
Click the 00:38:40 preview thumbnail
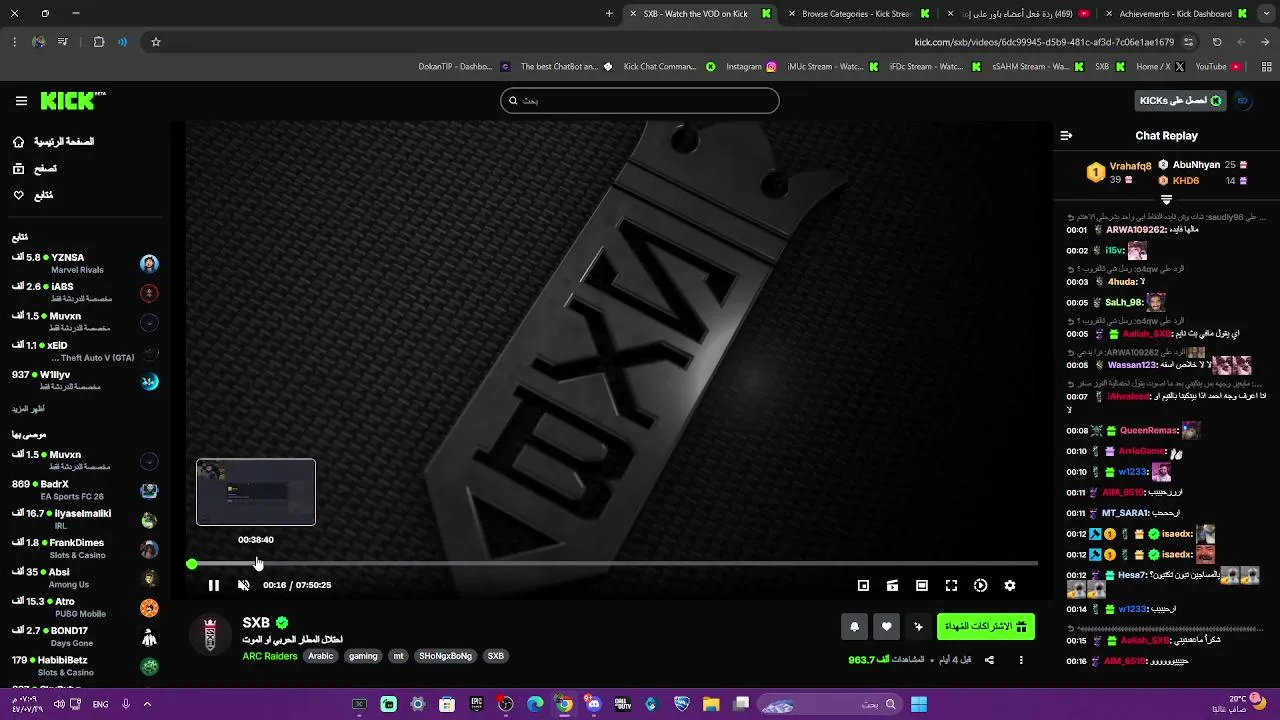pyautogui.click(x=256, y=492)
